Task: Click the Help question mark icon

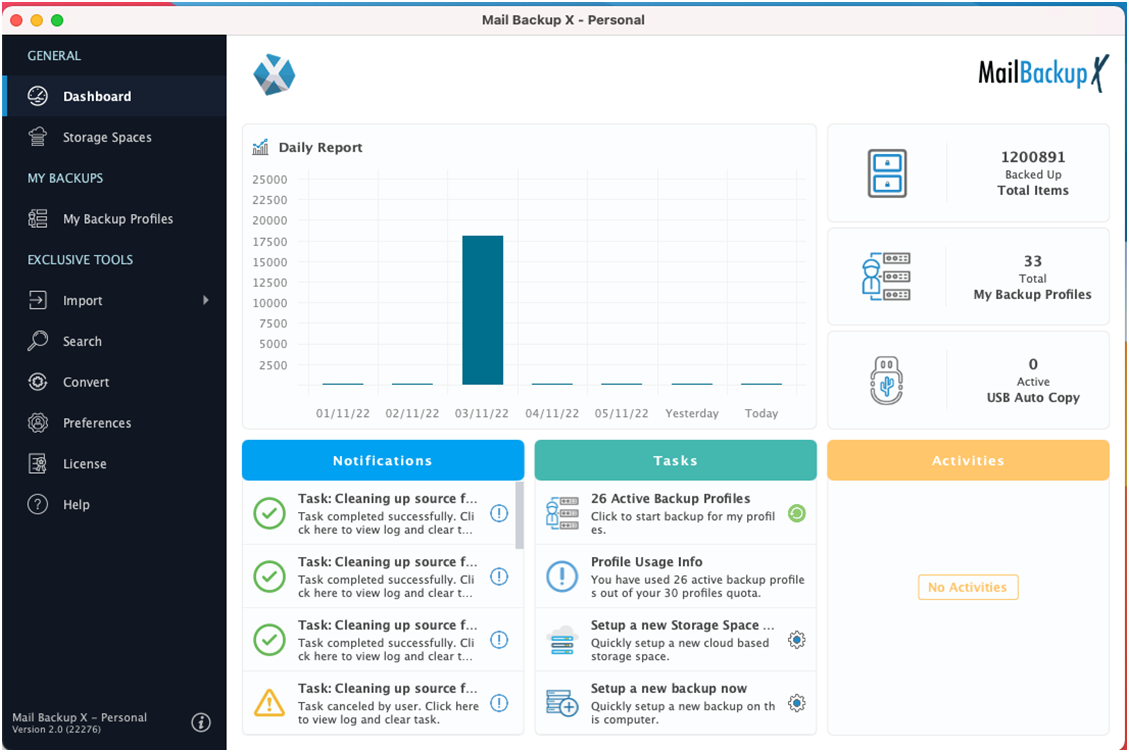Action: coord(37,504)
